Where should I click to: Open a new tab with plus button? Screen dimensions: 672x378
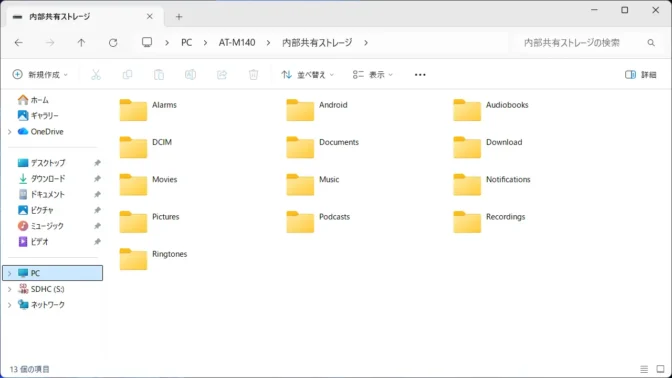(x=179, y=17)
